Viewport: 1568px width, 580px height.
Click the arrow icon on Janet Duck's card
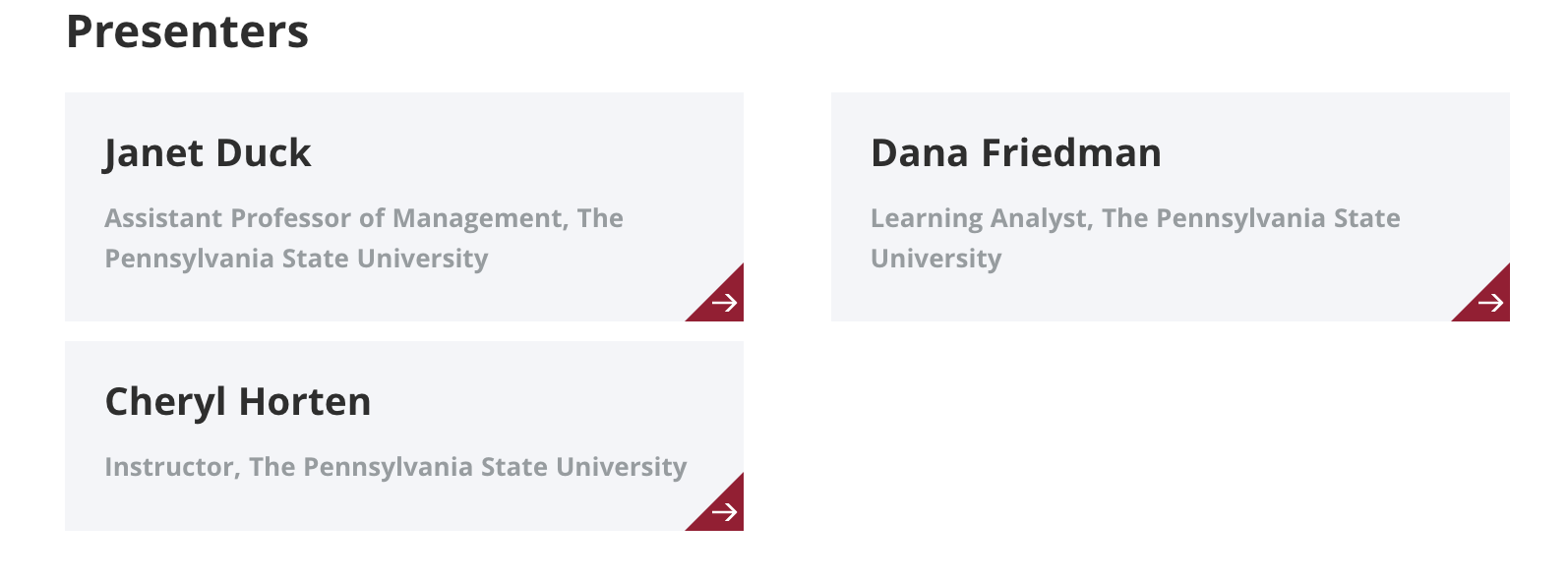click(725, 303)
